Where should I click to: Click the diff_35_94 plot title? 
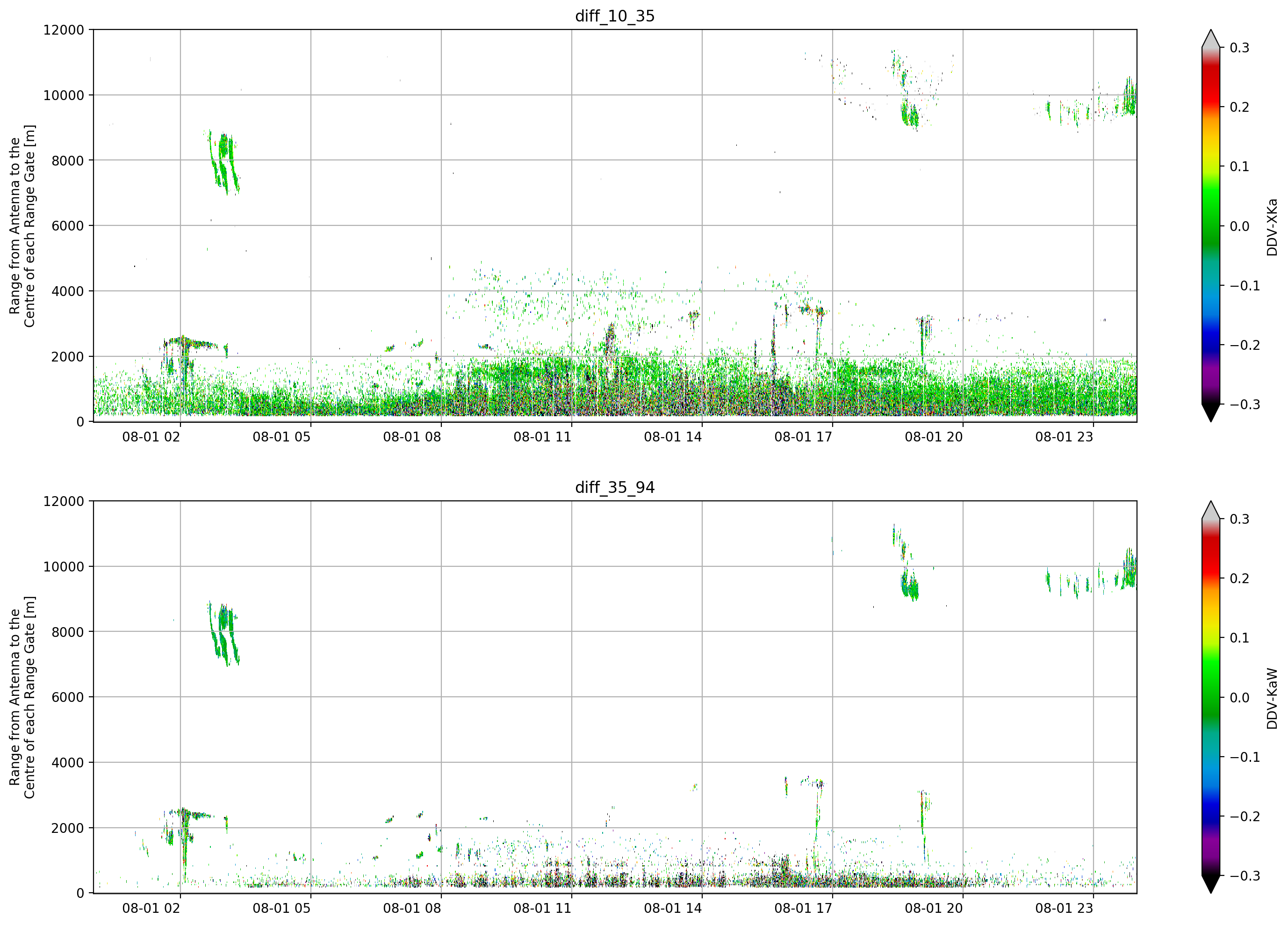pyautogui.click(x=615, y=487)
